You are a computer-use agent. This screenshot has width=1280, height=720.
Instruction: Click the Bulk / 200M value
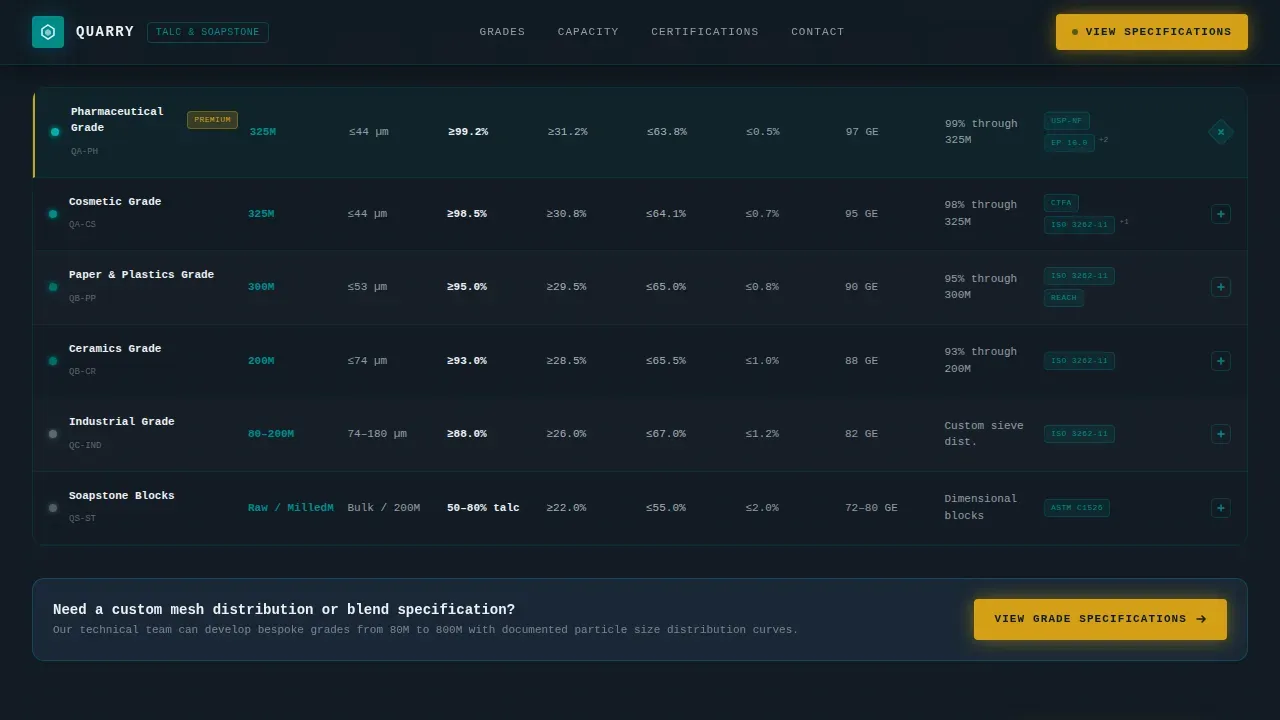click(384, 508)
